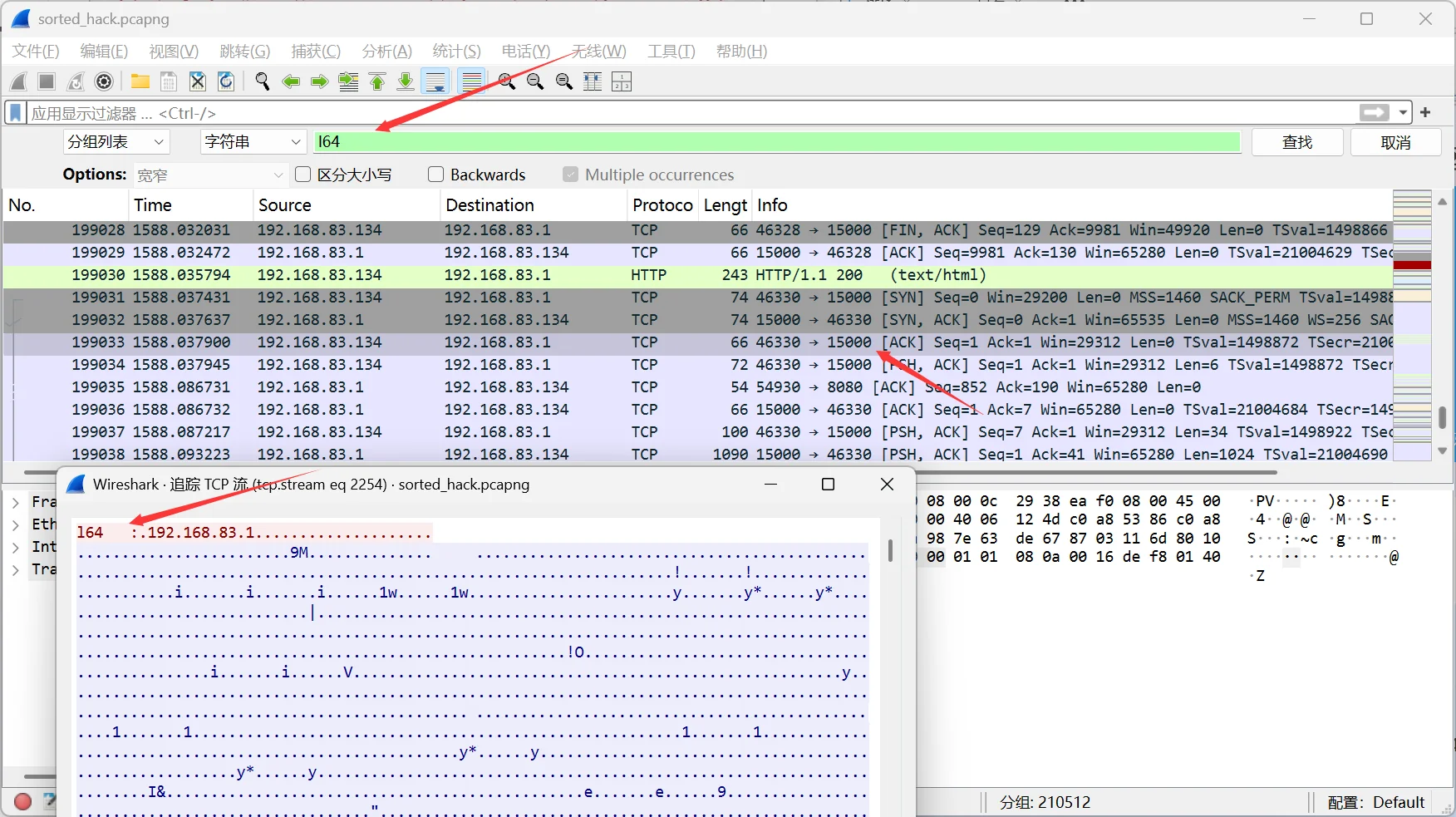Screen dimensions: 1456x817
Task: Open display filter history dropdown
Action: click(x=1404, y=112)
